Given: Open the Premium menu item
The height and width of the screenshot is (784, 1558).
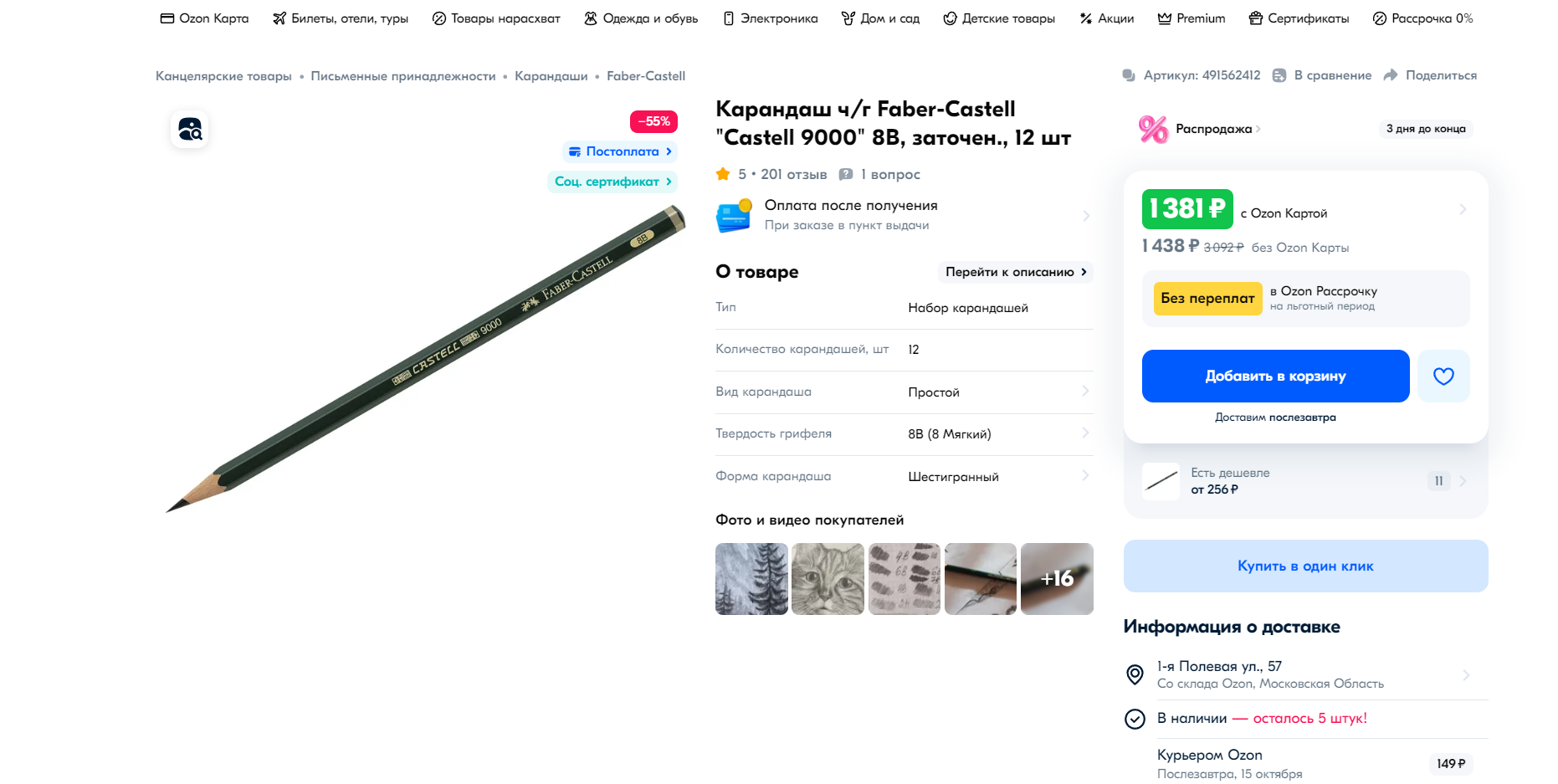Looking at the screenshot, I should (1192, 18).
